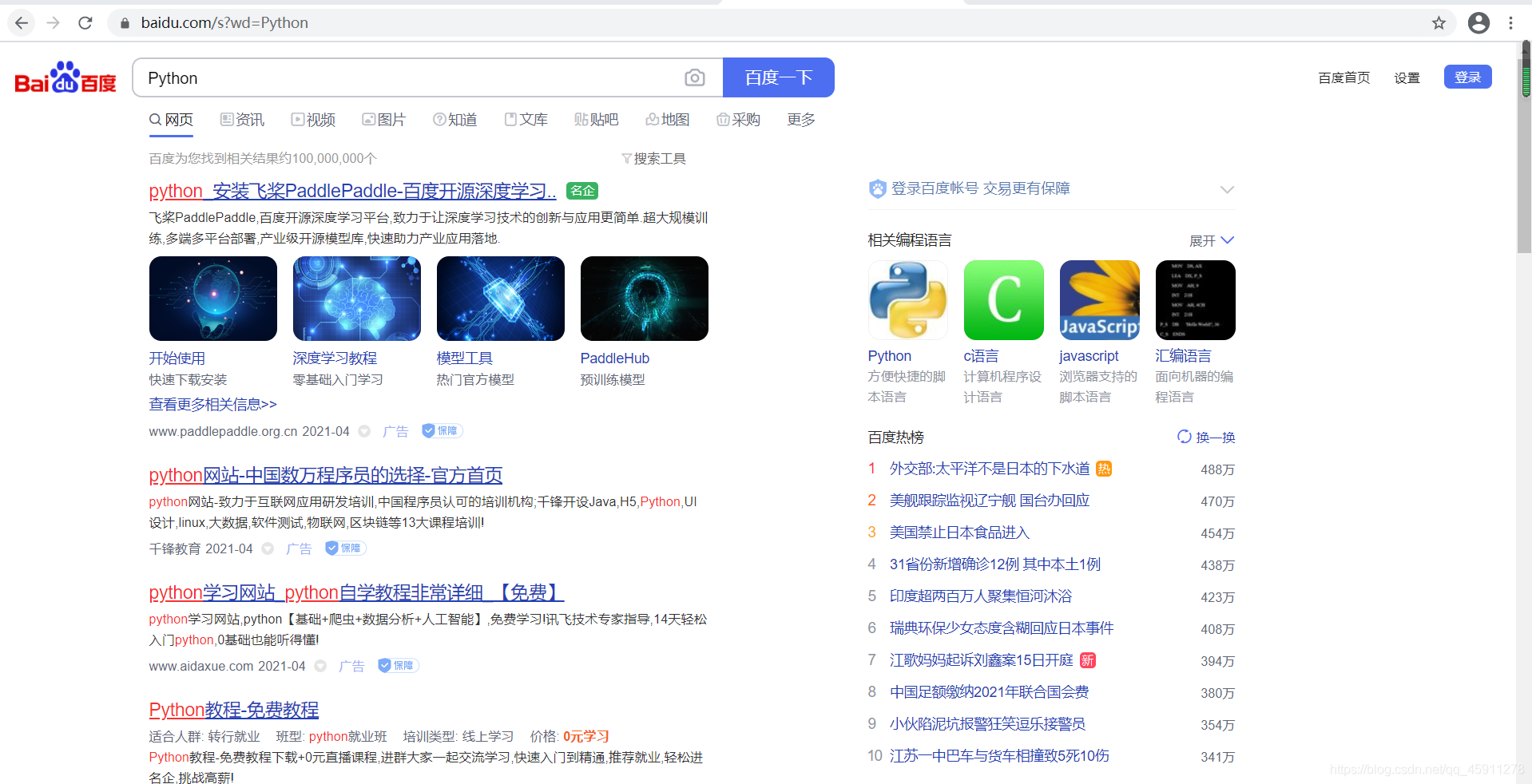The width and height of the screenshot is (1532, 784).
Task: Open the 更多 search categories
Action: click(801, 120)
